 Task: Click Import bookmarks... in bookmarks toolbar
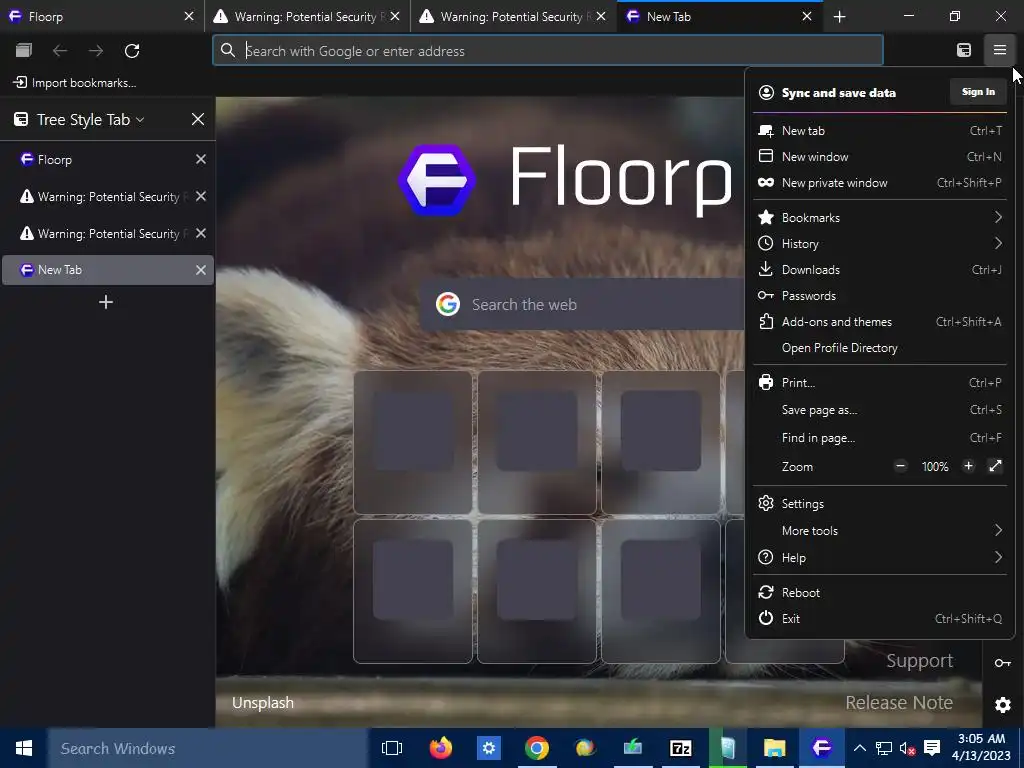point(74,83)
